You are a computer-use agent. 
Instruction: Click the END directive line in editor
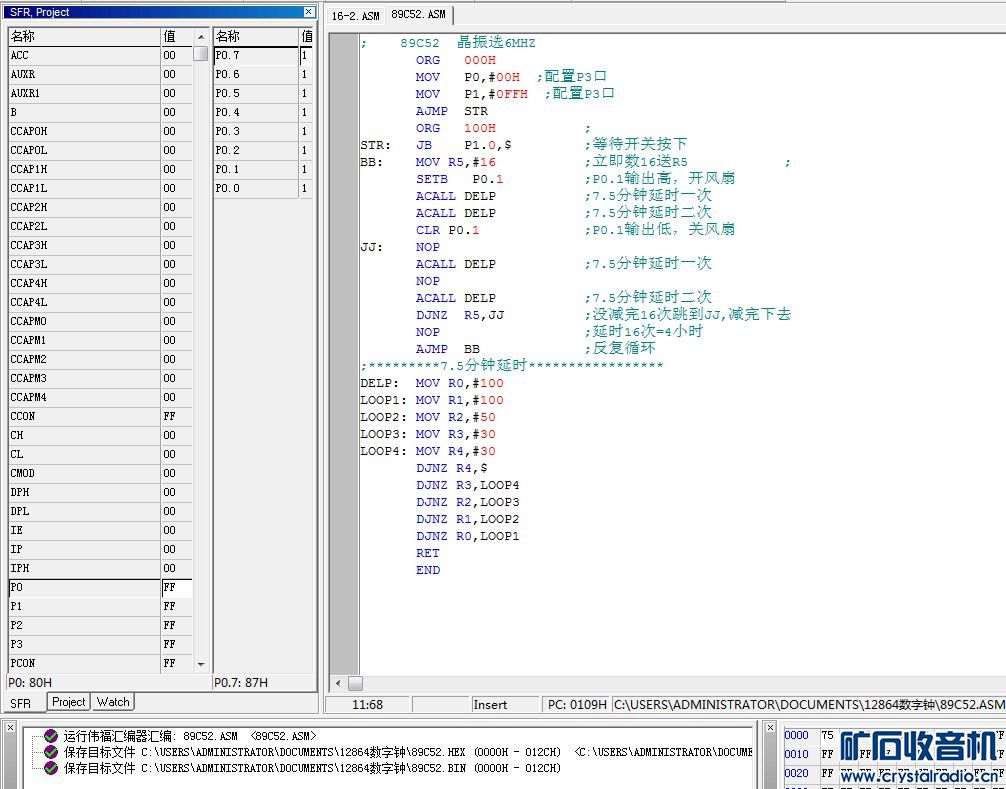point(428,570)
